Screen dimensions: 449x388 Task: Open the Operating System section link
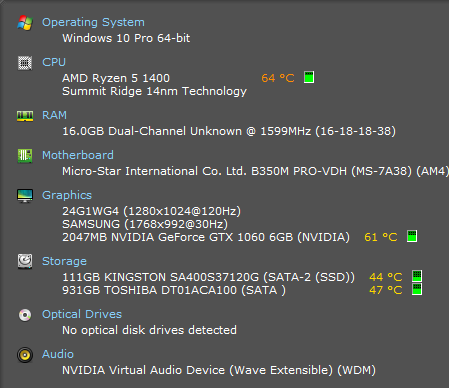(93, 22)
